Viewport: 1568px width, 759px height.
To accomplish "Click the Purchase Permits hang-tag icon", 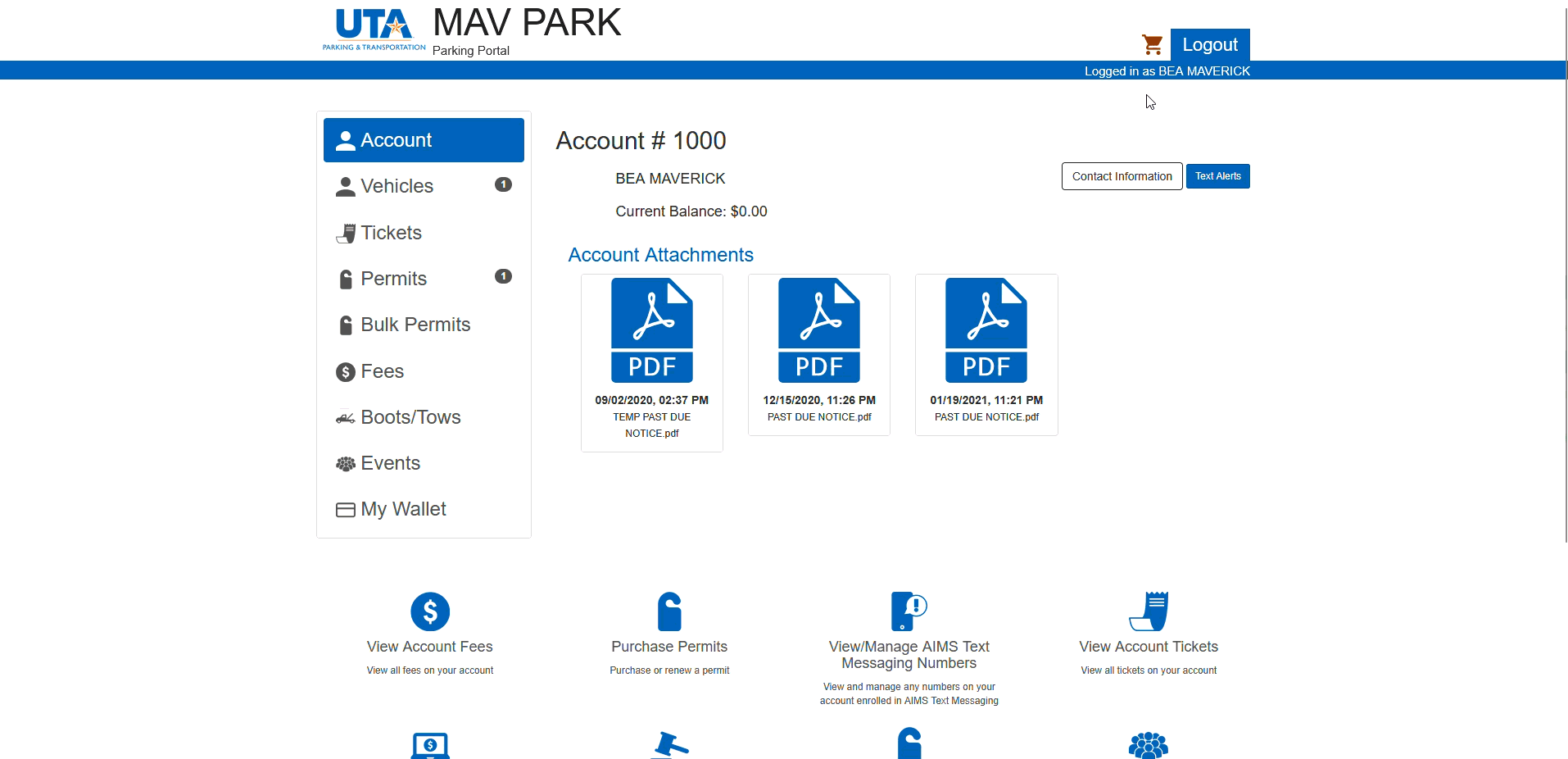I will [x=669, y=611].
